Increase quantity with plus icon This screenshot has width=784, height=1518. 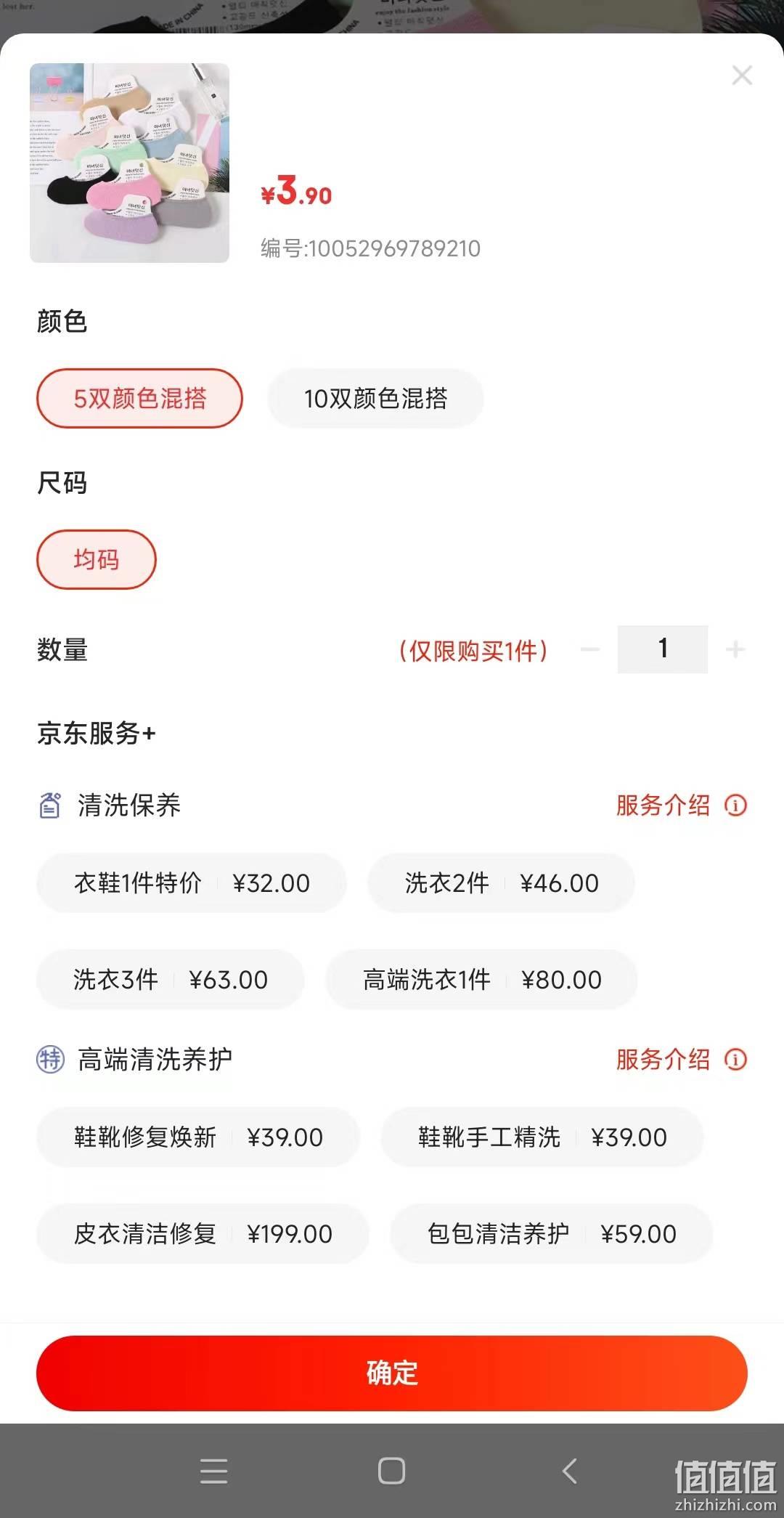735,649
